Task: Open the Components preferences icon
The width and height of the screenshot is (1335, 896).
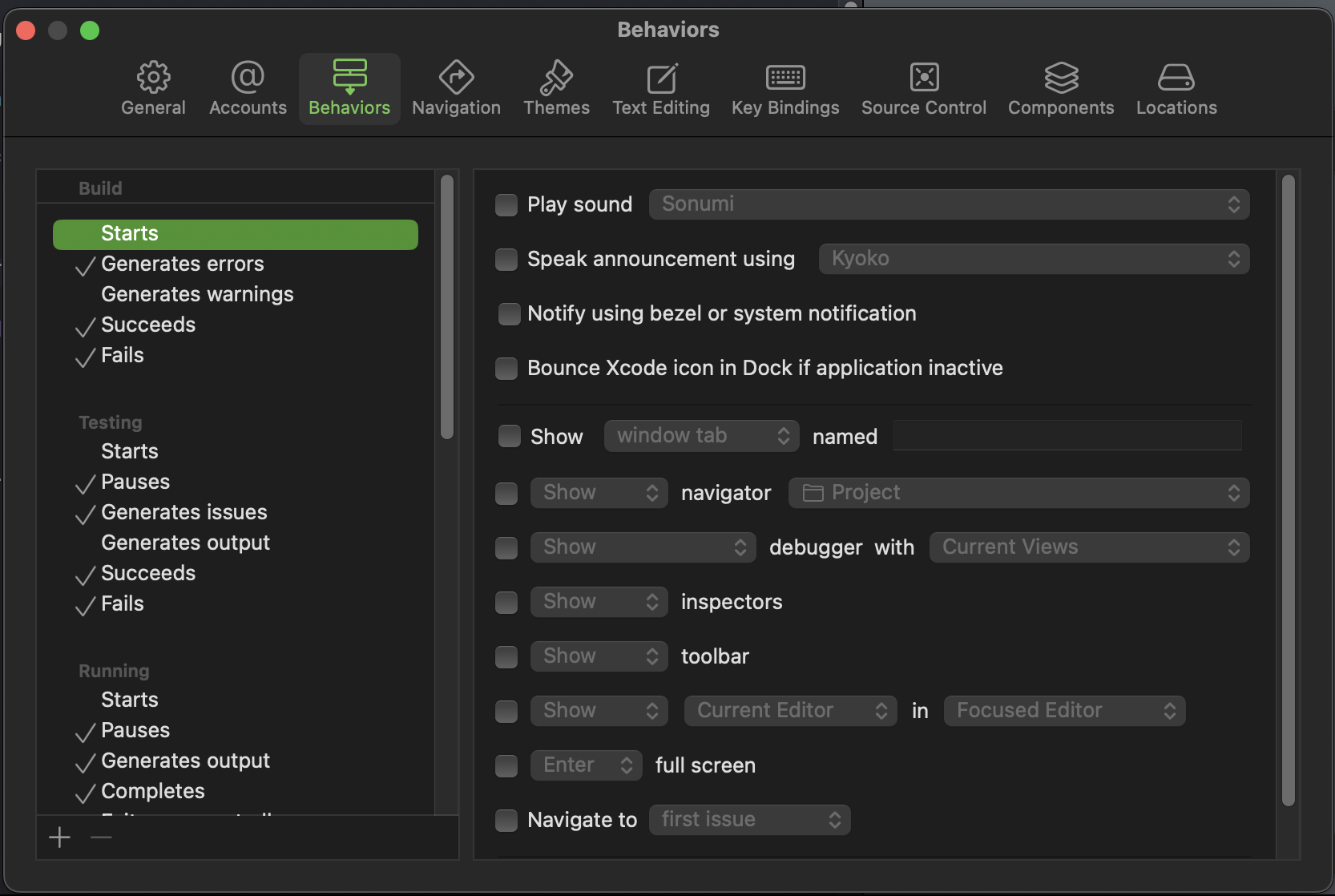Action: coord(1061,78)
